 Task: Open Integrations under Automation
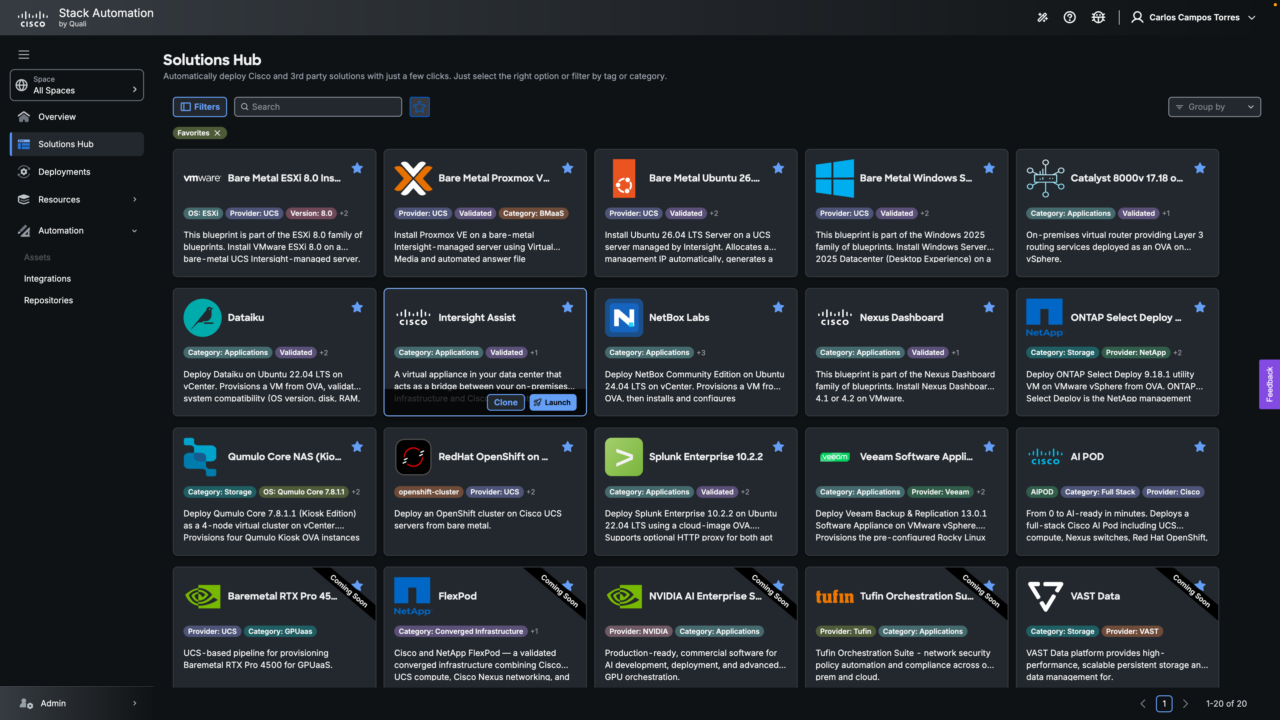(47, 279)
